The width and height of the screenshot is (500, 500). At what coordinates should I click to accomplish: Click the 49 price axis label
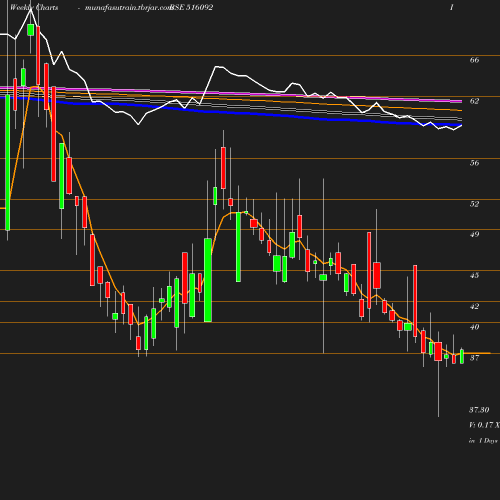[x=474, y=235]
